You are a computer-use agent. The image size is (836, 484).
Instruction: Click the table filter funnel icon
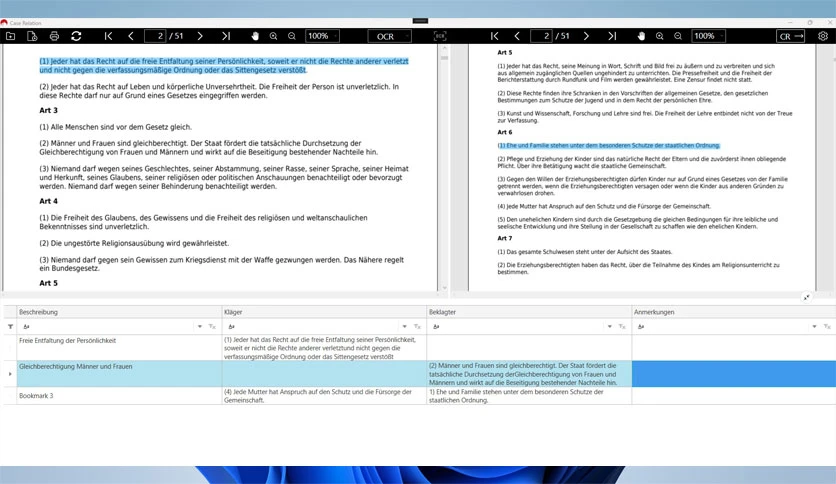point(10,327)
